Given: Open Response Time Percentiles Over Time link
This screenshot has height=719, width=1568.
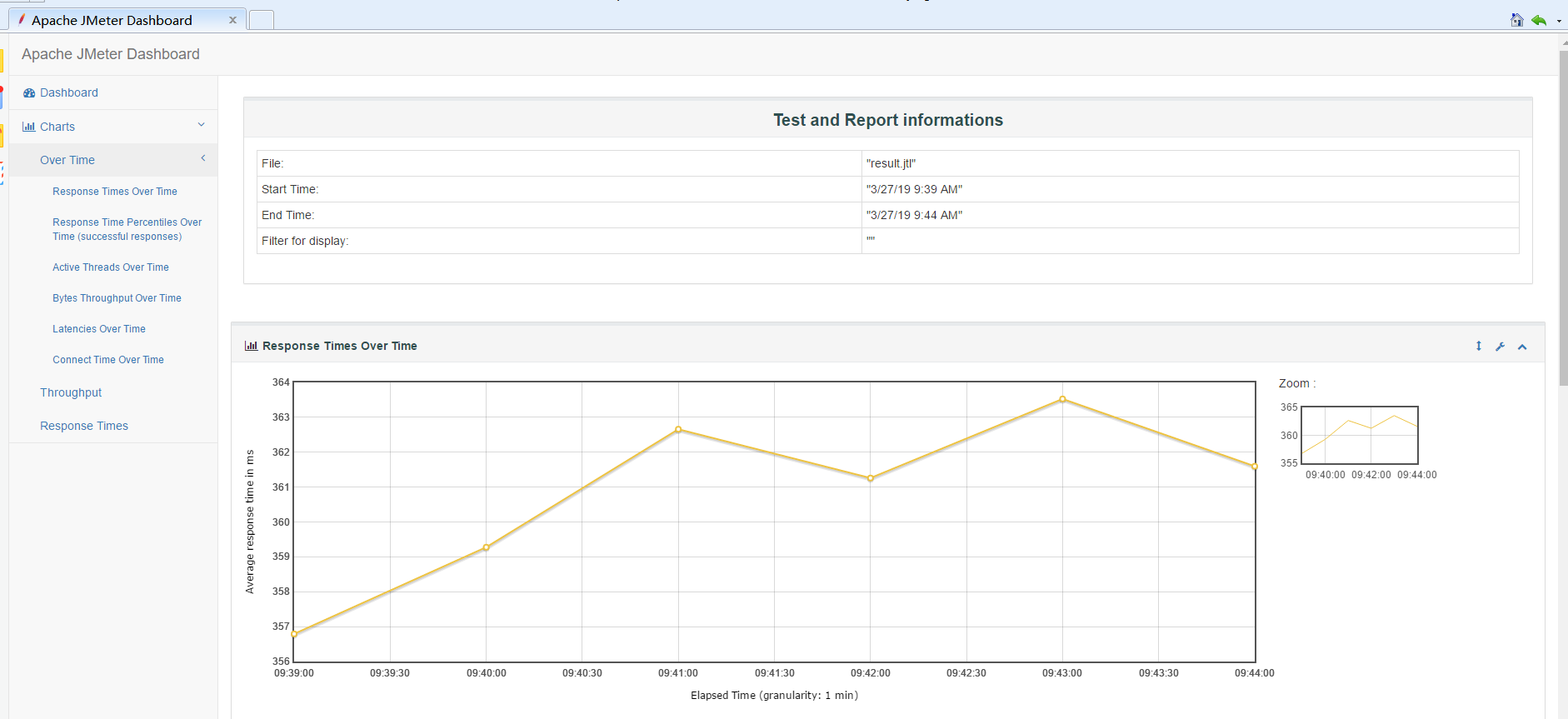Looking at the screenshot, I should pos(127,229).
